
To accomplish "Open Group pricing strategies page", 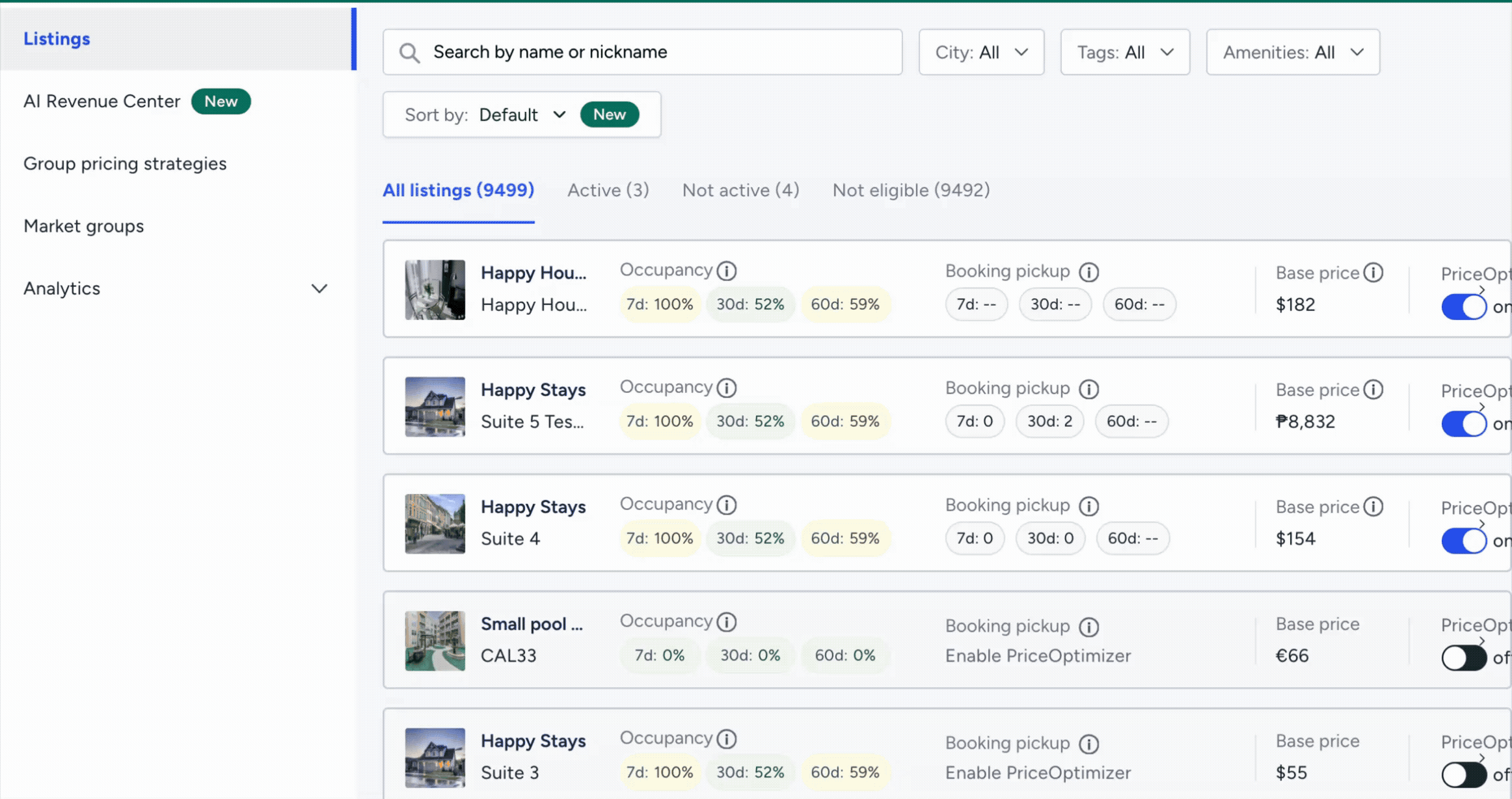I will [x=125, y=163].
